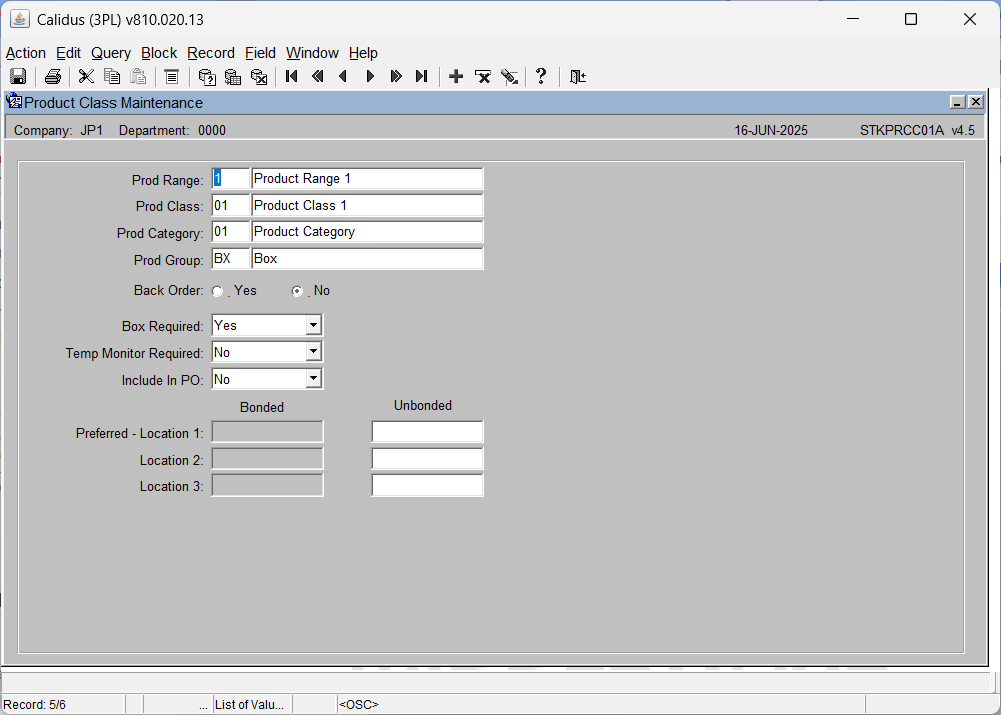Open the Block menu
The height and width of the screenshot is (715, 1001).
[x=159, y=53]
